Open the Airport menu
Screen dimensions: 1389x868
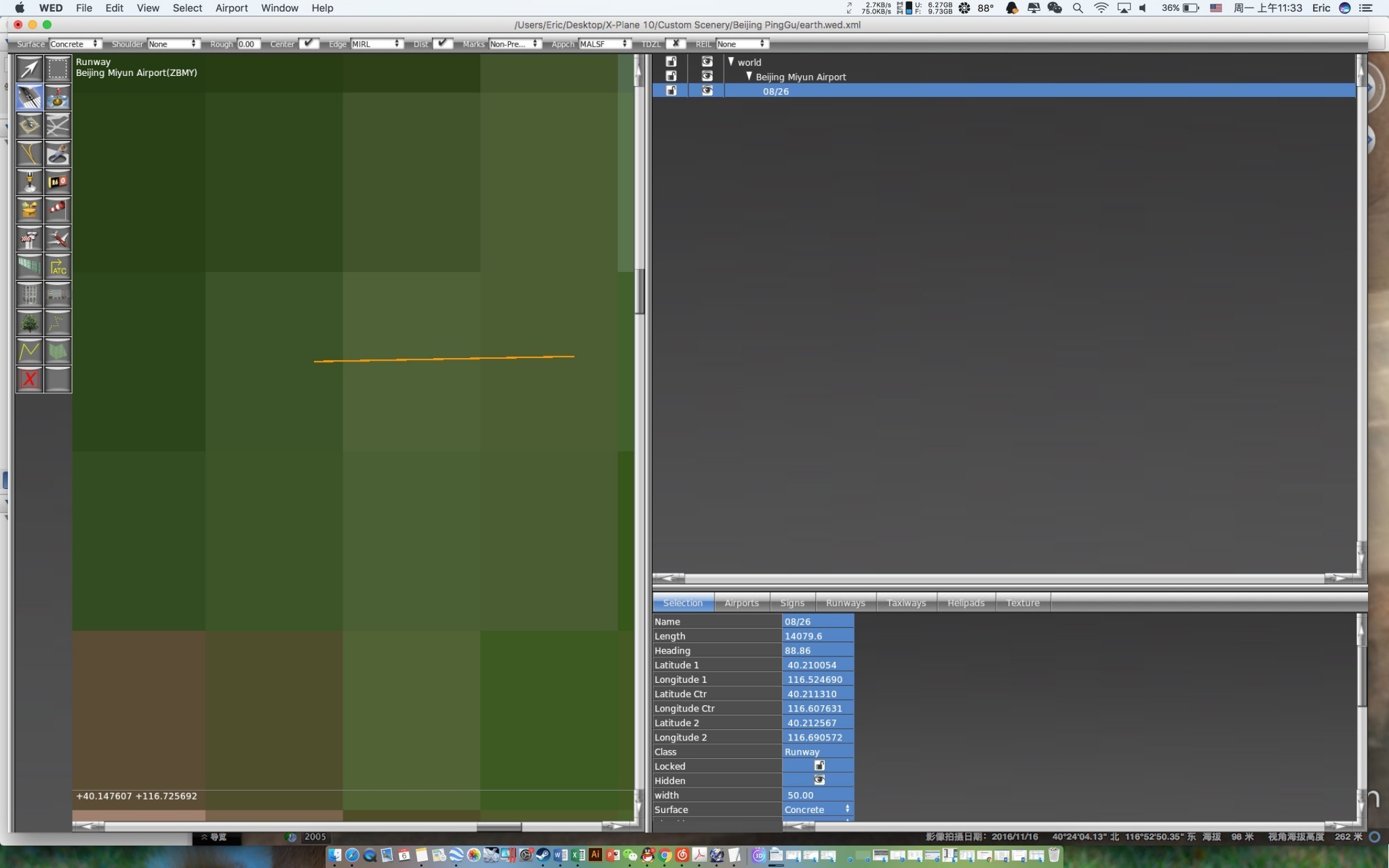[231, 8]
